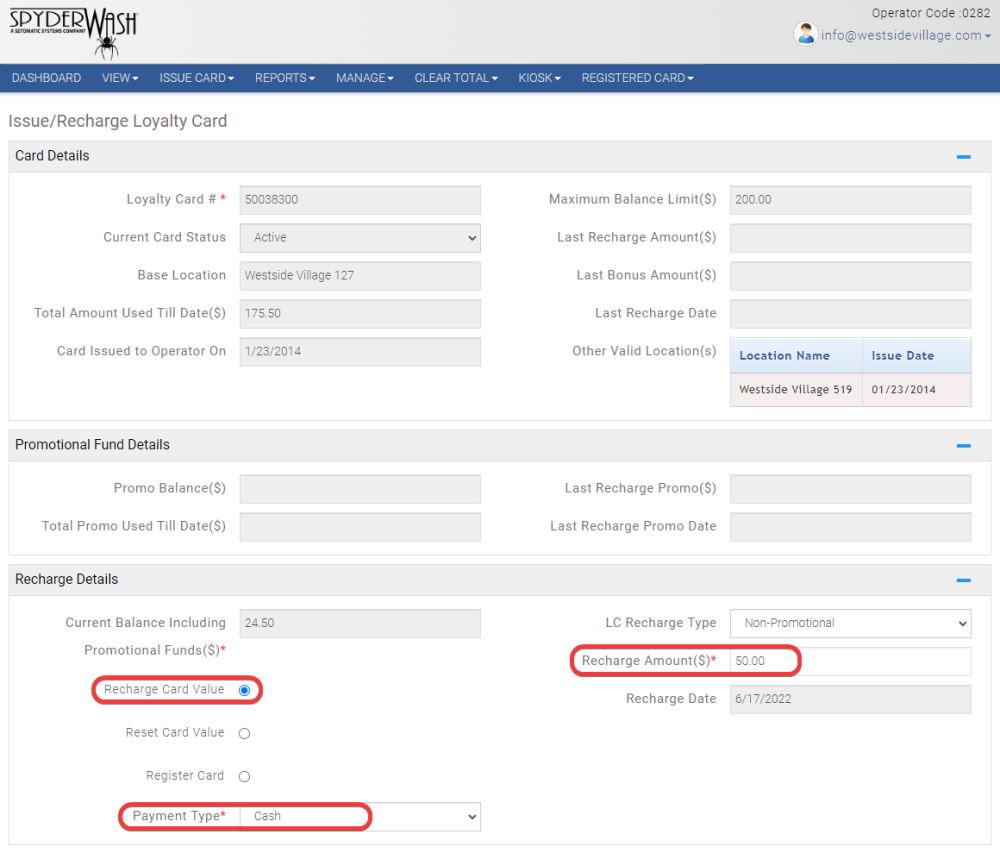Click the Issue Date column header
Image resolution: width=1000 pixels, height=853 pixels.
[916, 356]
